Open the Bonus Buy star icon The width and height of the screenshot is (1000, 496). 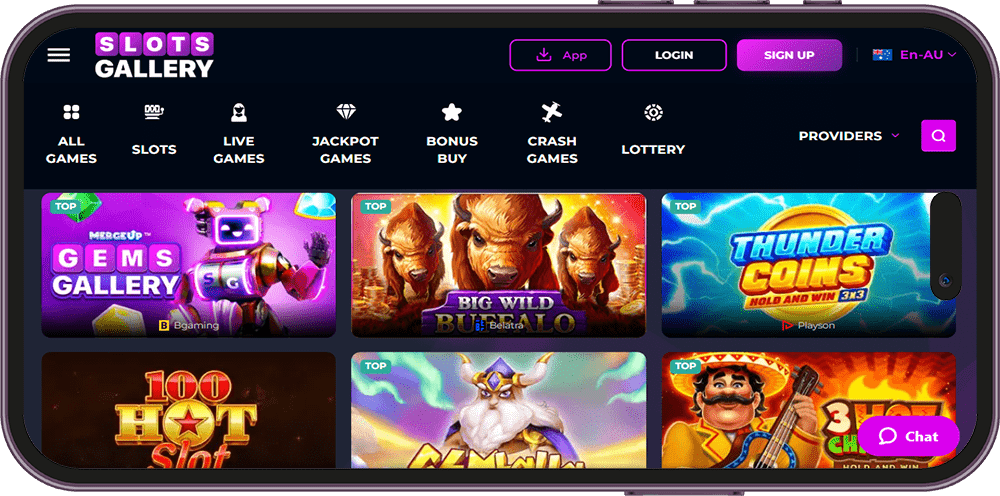[452, 113]
